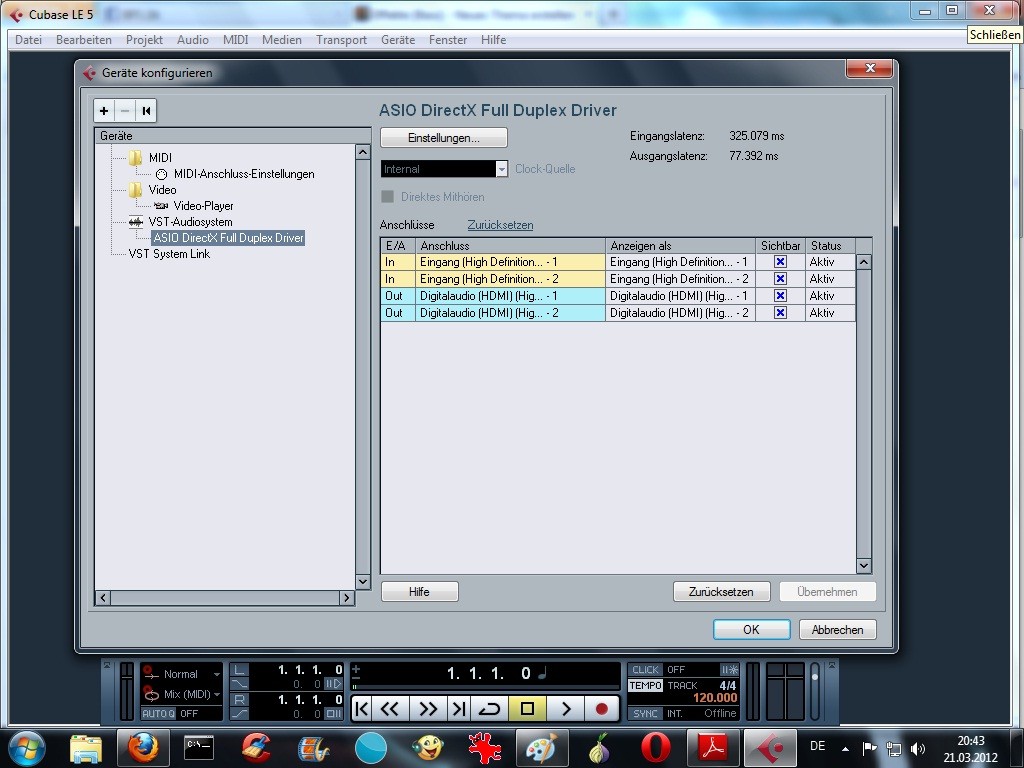
Task: Click the volume icon in system tray
Action: click(x=918, y=749)
